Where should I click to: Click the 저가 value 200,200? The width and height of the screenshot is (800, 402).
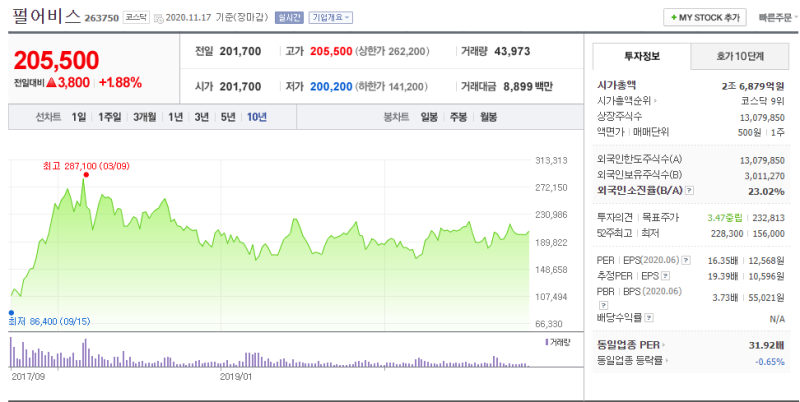[x=331, y=87]
